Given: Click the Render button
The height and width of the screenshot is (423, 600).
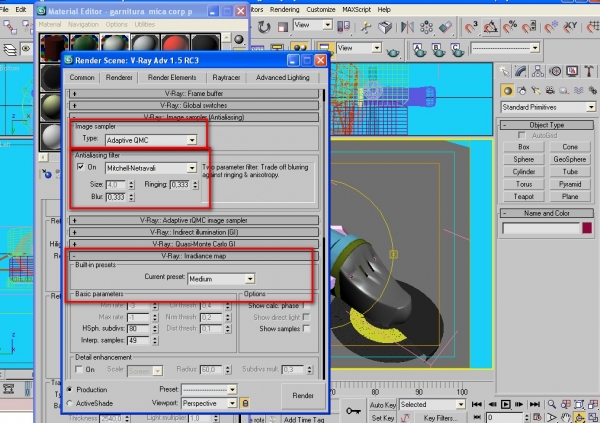Looking at the screenshot, I should (303, 395).
